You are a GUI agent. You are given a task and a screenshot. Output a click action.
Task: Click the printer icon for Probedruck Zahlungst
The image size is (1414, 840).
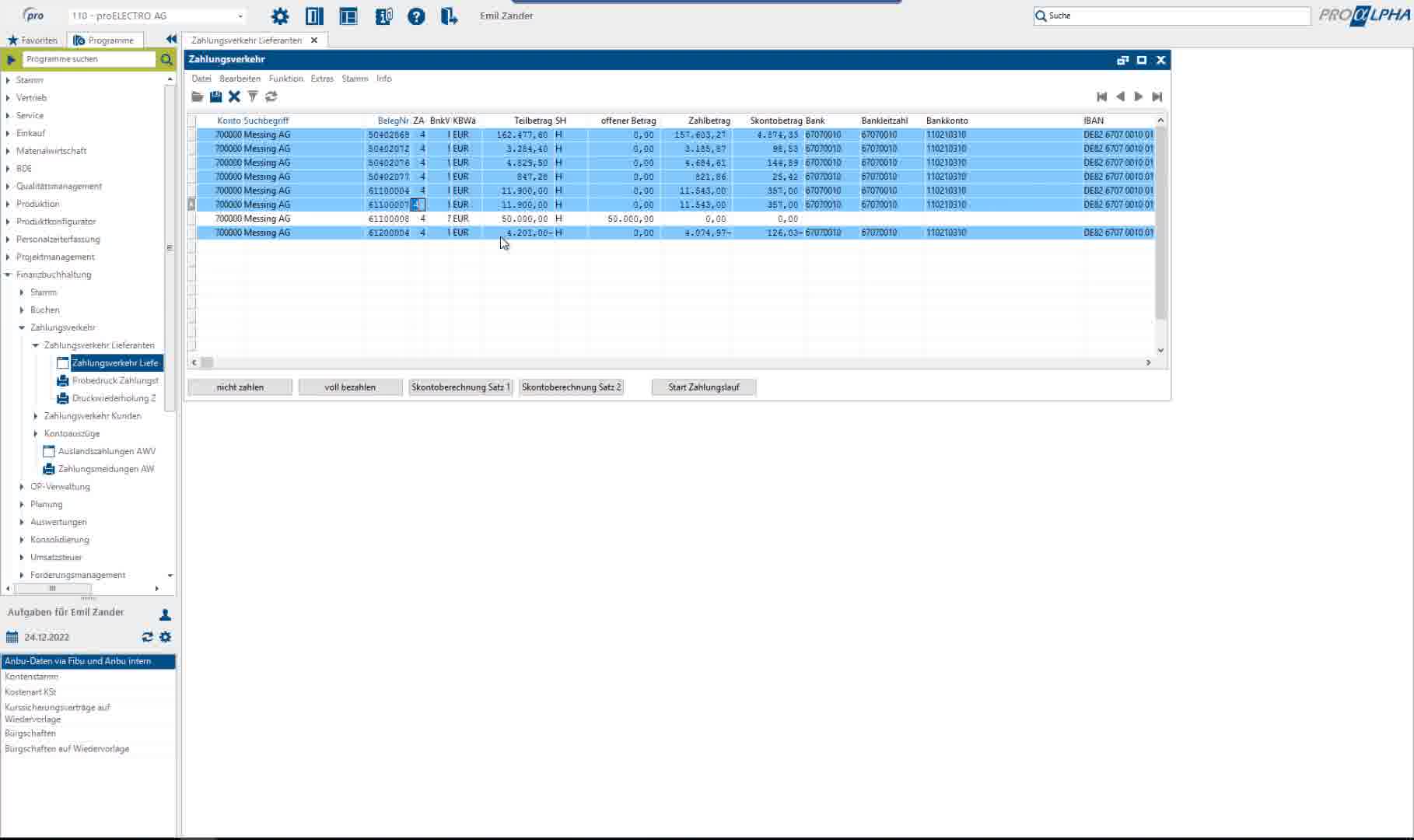click(63, 380)
